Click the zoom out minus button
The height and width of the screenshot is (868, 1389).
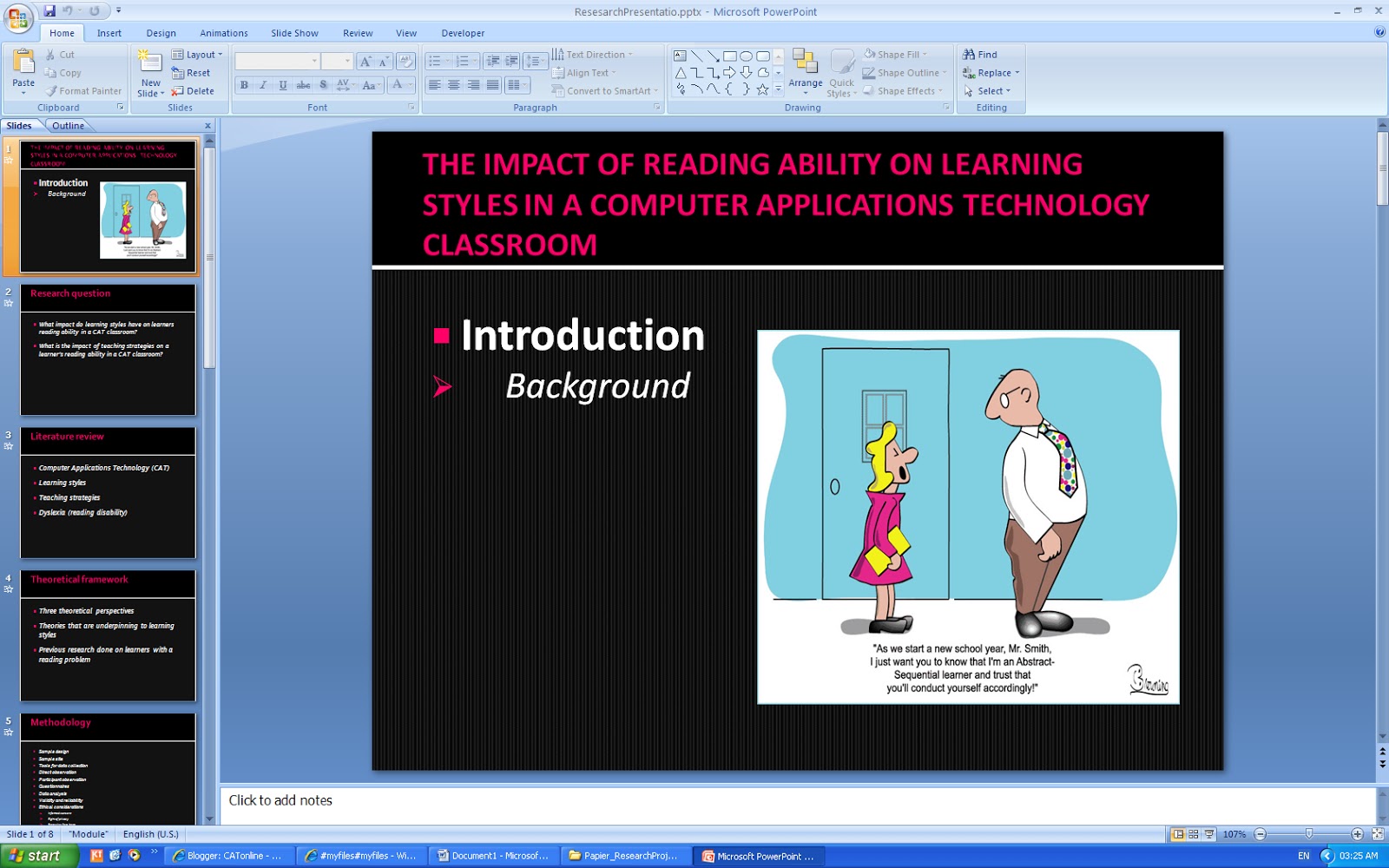(1261, 834)
